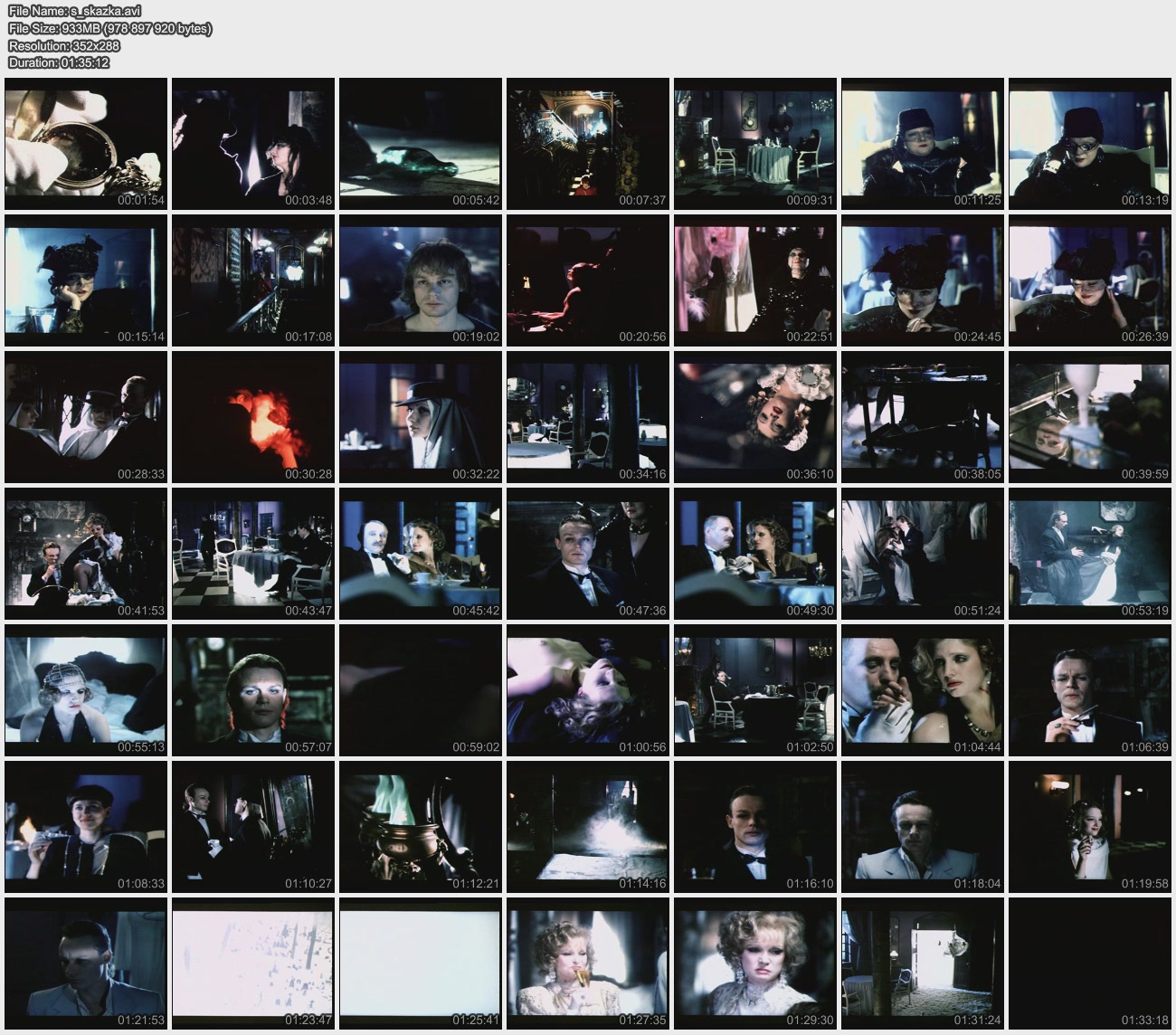Open the doorway frame at 01:31:24
Screen dimensions: 1176x1035
click(923, 964)
